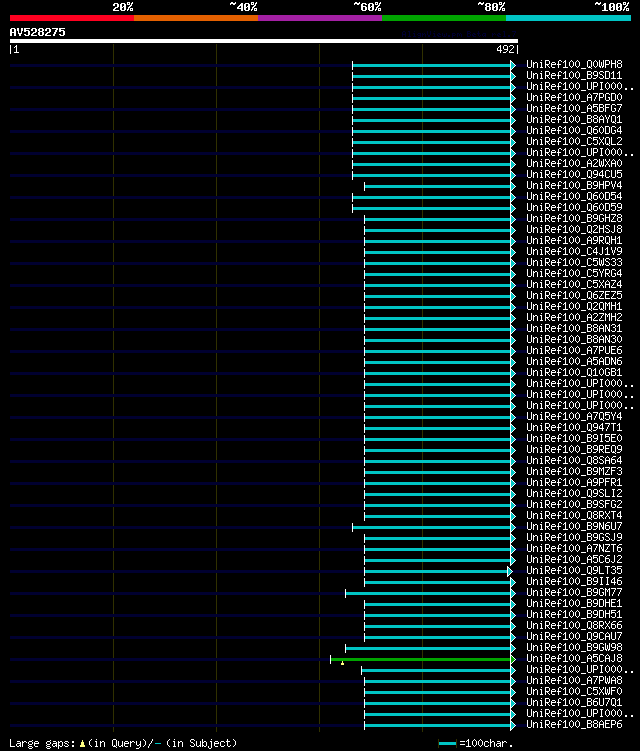Viewport: 640px width, 751px height.
Task: Open hit UniRef100_A5BFG7
Action: pos(574,108)
